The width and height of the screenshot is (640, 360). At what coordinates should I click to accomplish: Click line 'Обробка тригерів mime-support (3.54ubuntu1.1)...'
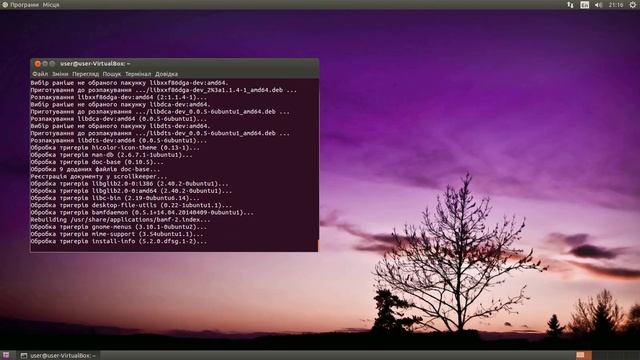click(x=117, y=234)
